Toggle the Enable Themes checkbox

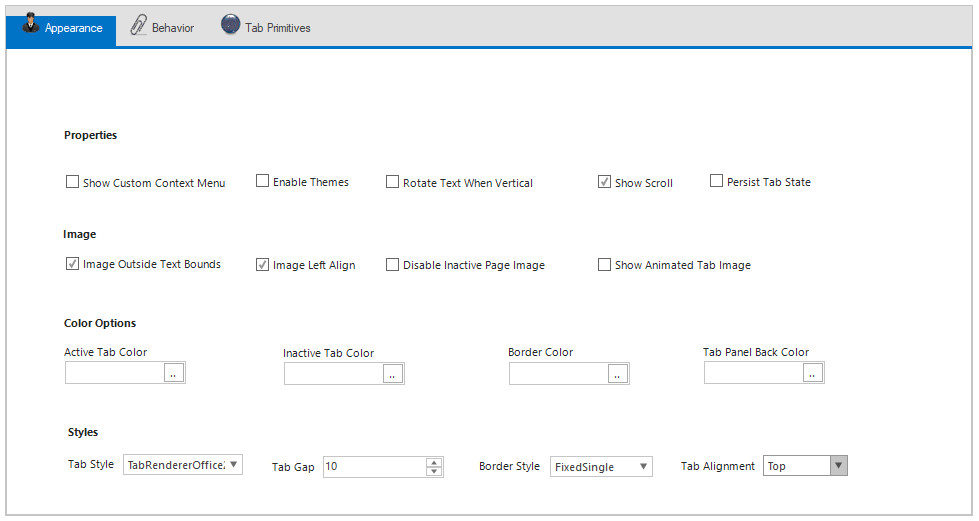pyautogui.click(x=262, y=181)
